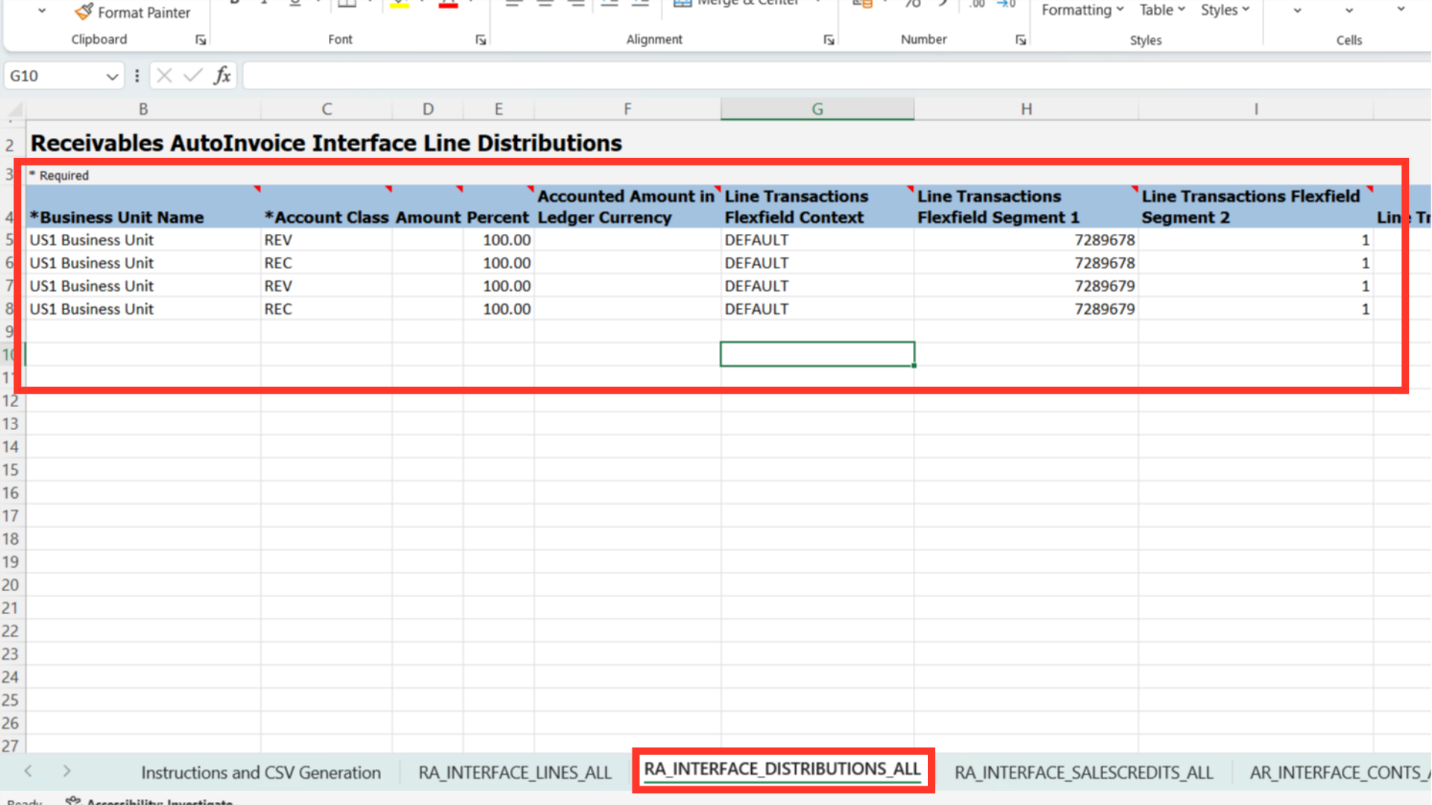This screenshot has width=1432, height=805.
Task: Select Accounted Amount in Ledger Currency header
Action: click(627, 206)
